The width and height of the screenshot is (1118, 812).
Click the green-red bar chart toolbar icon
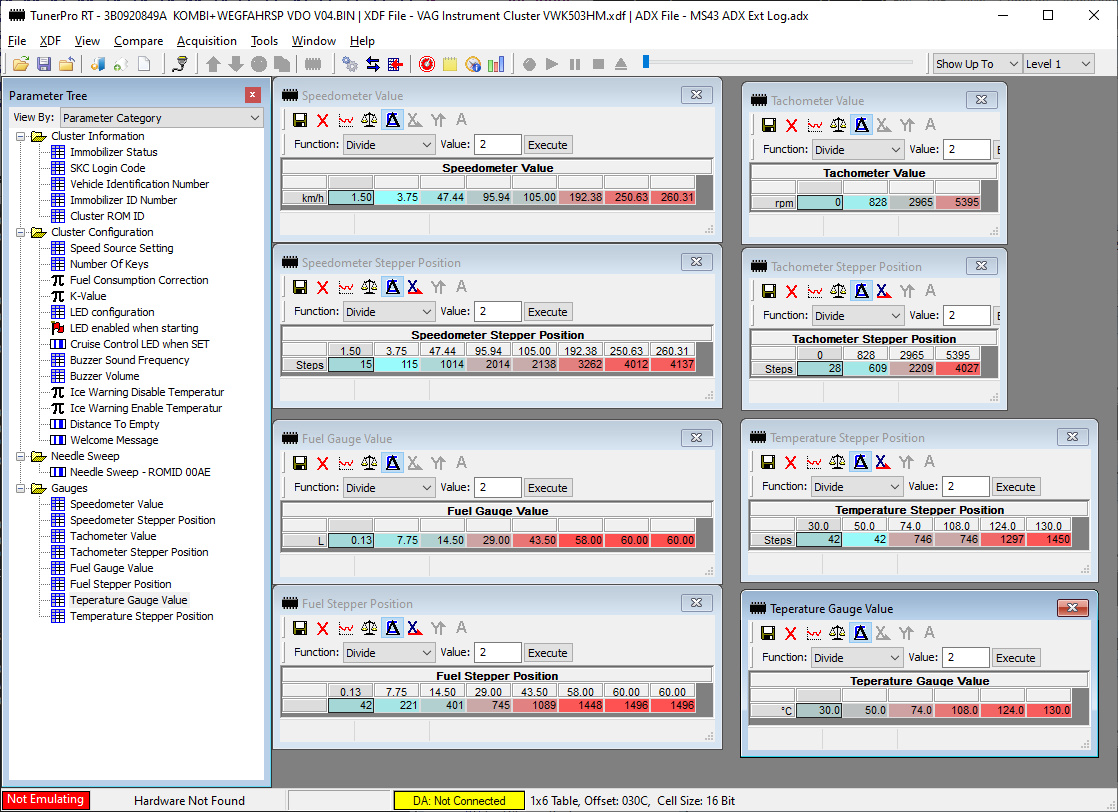point(496,64)
